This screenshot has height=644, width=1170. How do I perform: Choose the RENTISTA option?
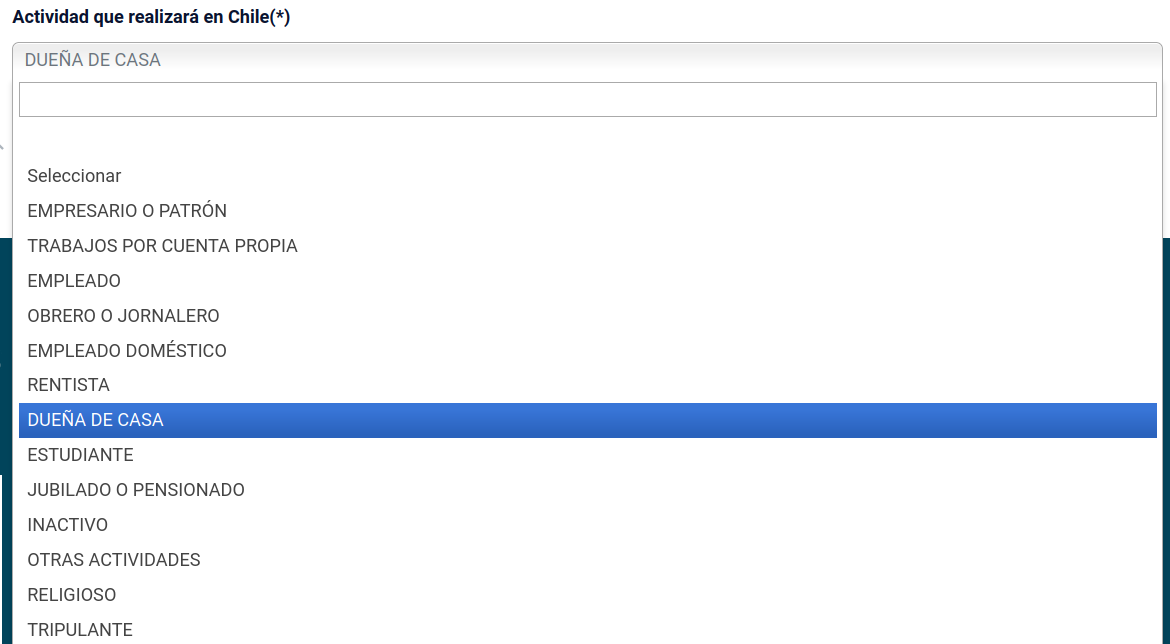coord(68,385)
